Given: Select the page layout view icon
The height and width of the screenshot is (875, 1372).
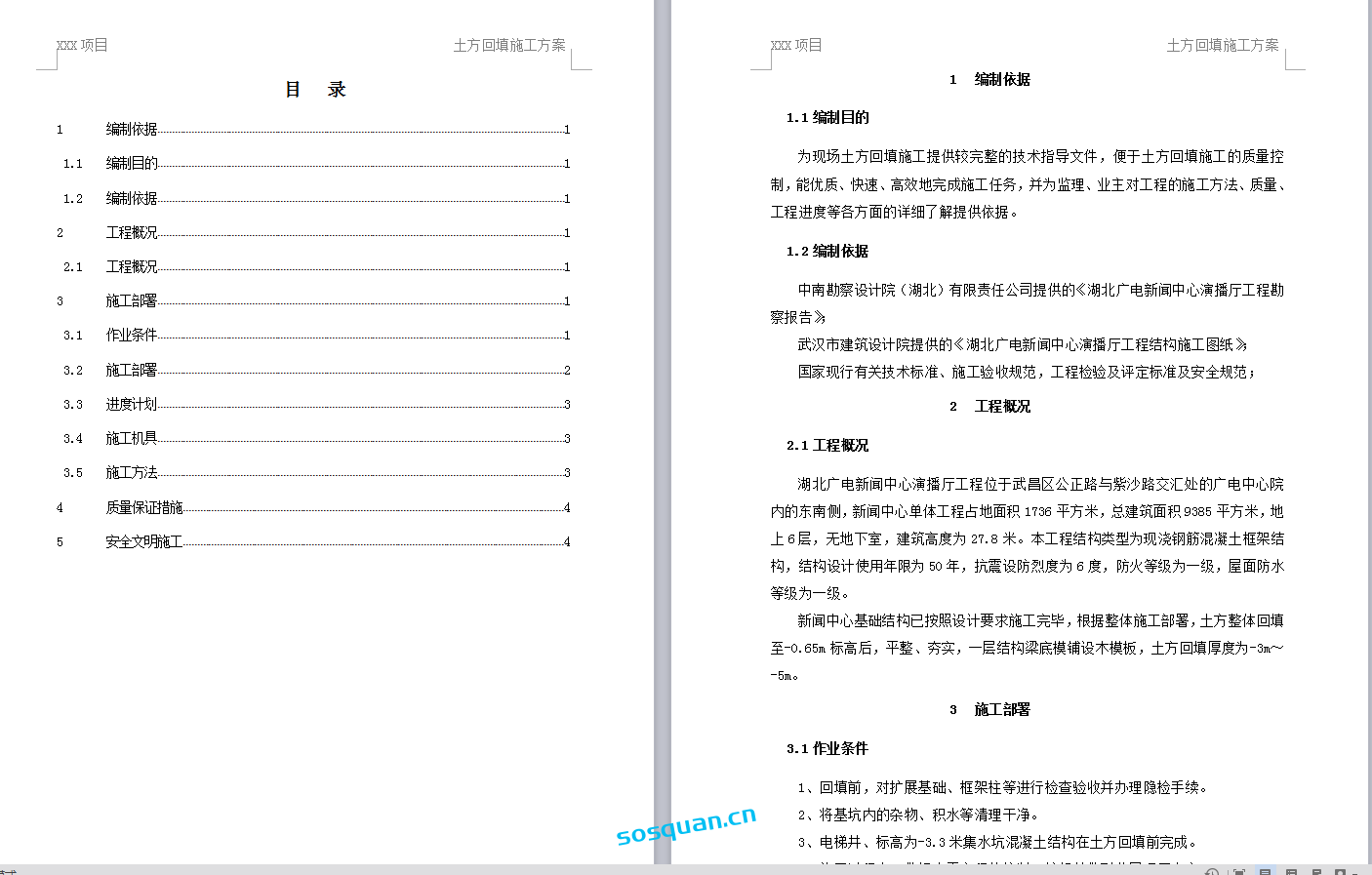Looking at the screenshot, I should tap(1265, 872).
